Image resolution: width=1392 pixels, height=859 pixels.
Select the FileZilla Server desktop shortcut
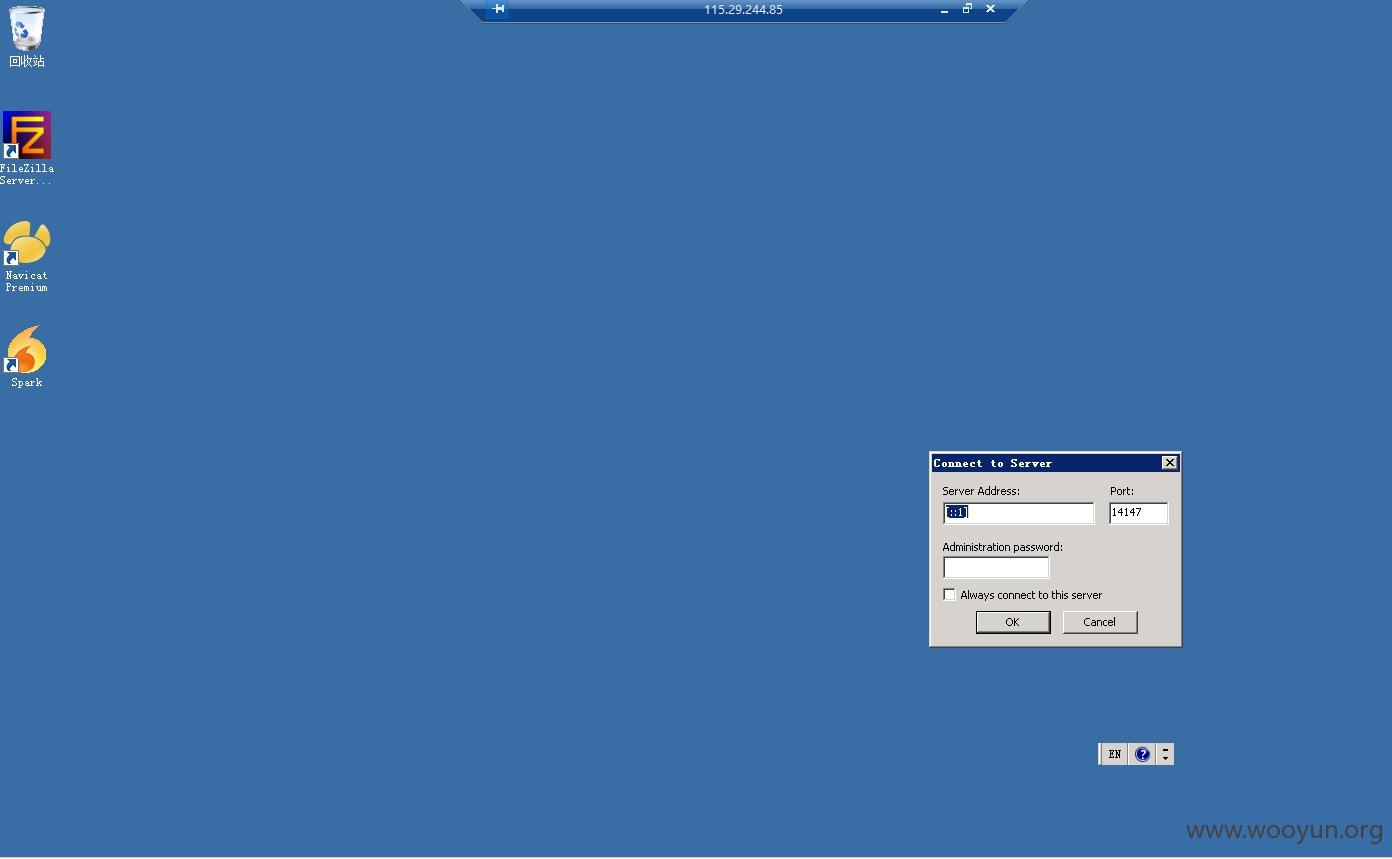pos(27,148)
